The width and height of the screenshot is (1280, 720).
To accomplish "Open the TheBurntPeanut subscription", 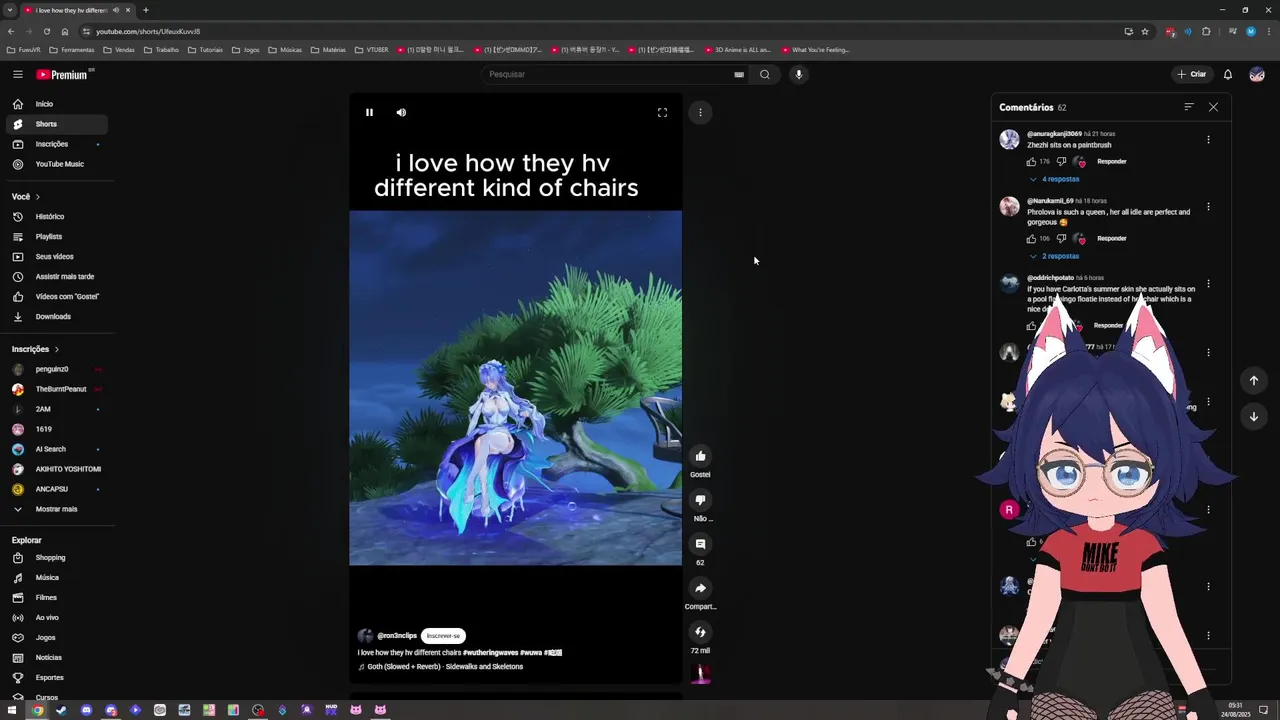I will (x=56, y=389).
